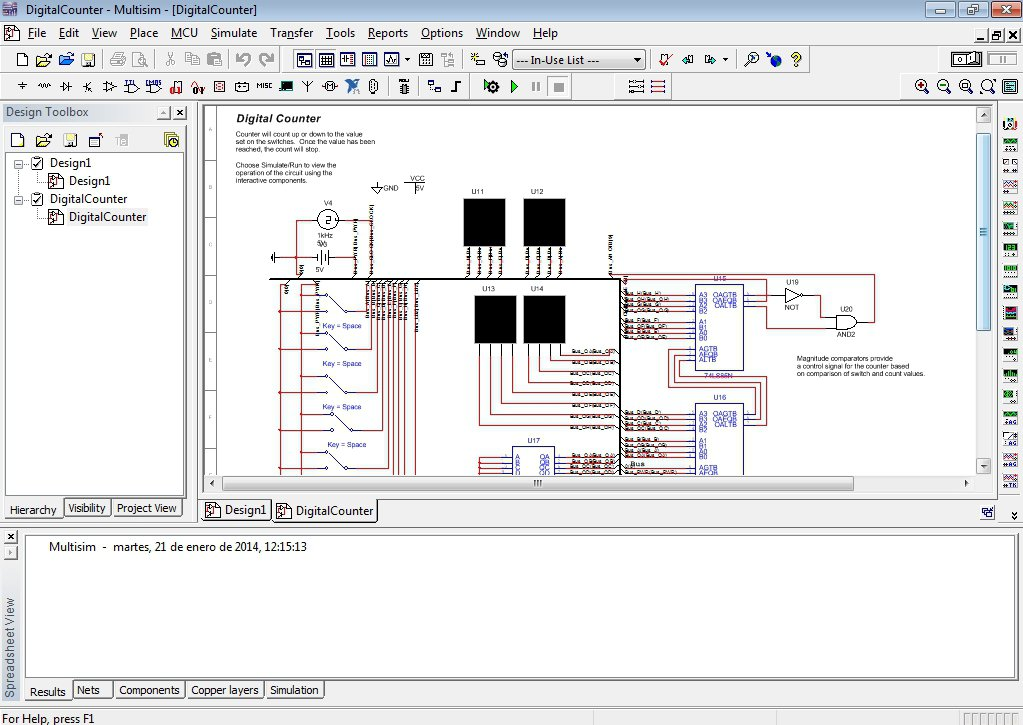Switch to the Design1 schematic tab

point(238,510)
